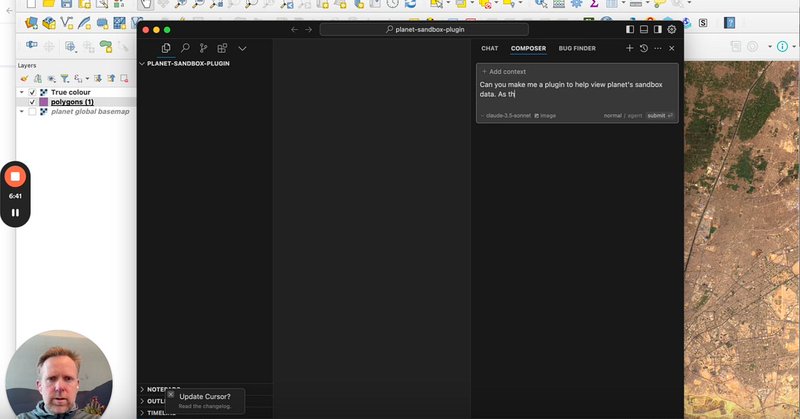
Task: Open QGIS Data Source Manager icon
Action: pyautogui.click(x=32, y=23)
